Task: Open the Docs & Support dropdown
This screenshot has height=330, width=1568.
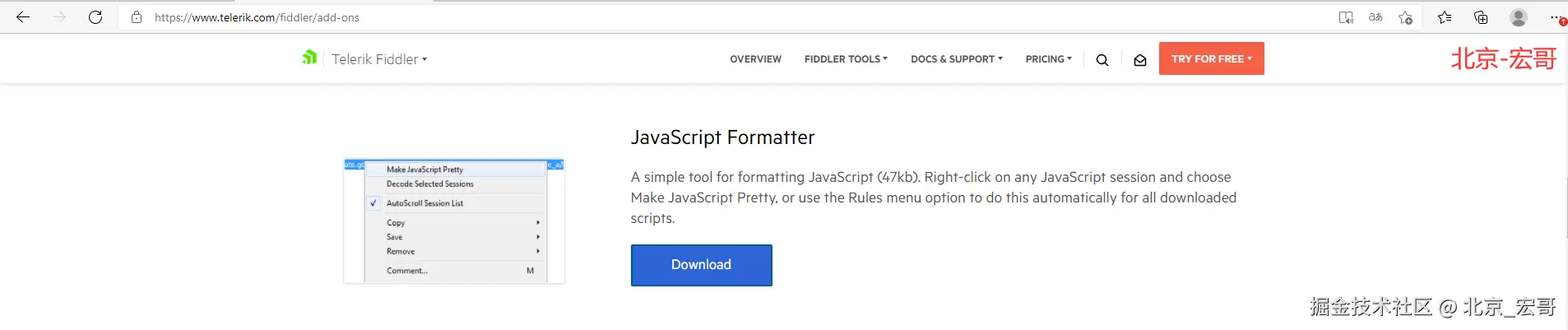Action: 956,59
